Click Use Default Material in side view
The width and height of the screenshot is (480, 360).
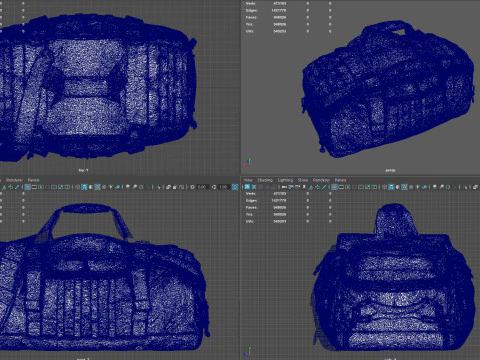click(x=397, y=187)
